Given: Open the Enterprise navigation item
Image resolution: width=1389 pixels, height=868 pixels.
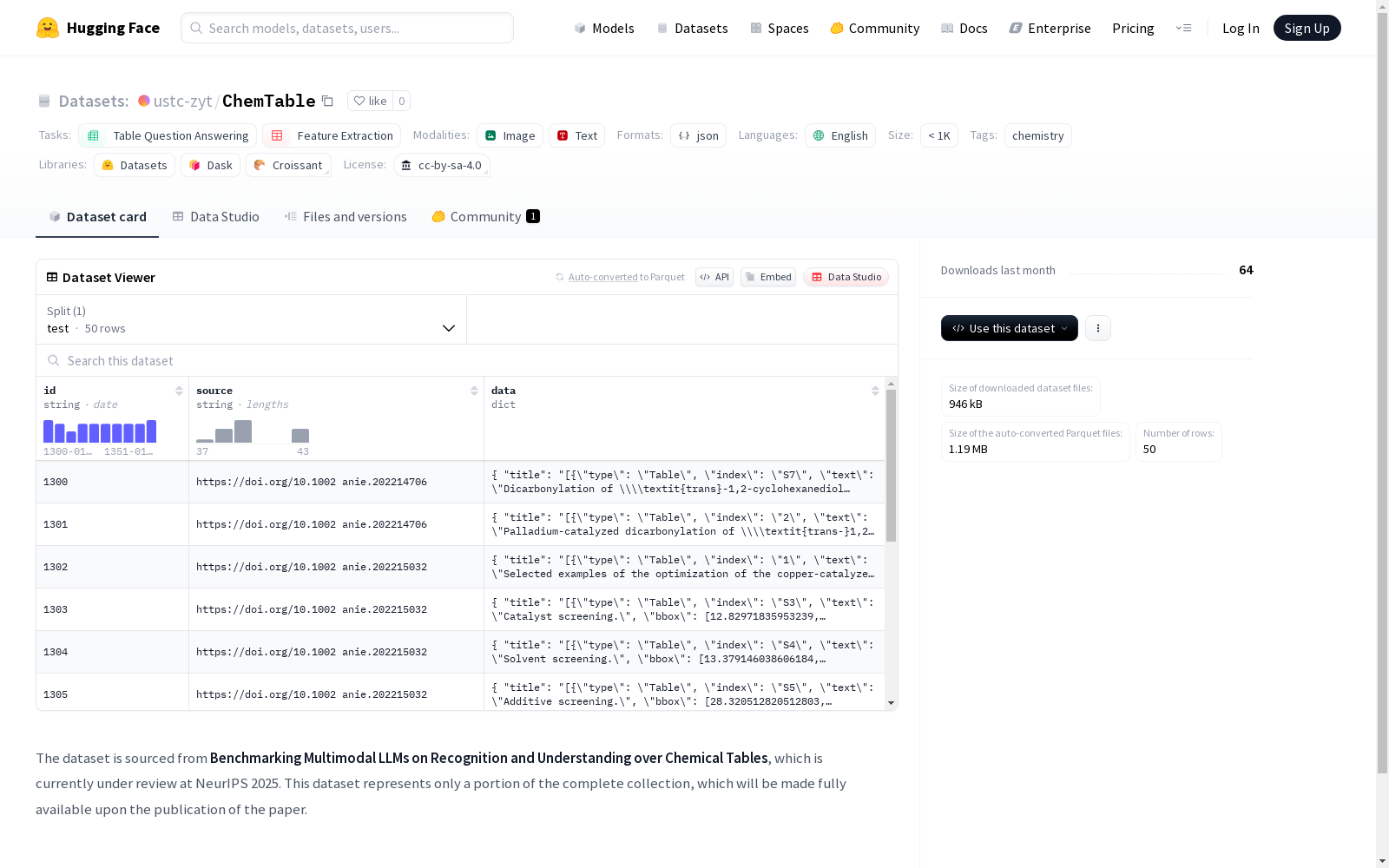Looking at the screenshot, I should [1050, 28].
